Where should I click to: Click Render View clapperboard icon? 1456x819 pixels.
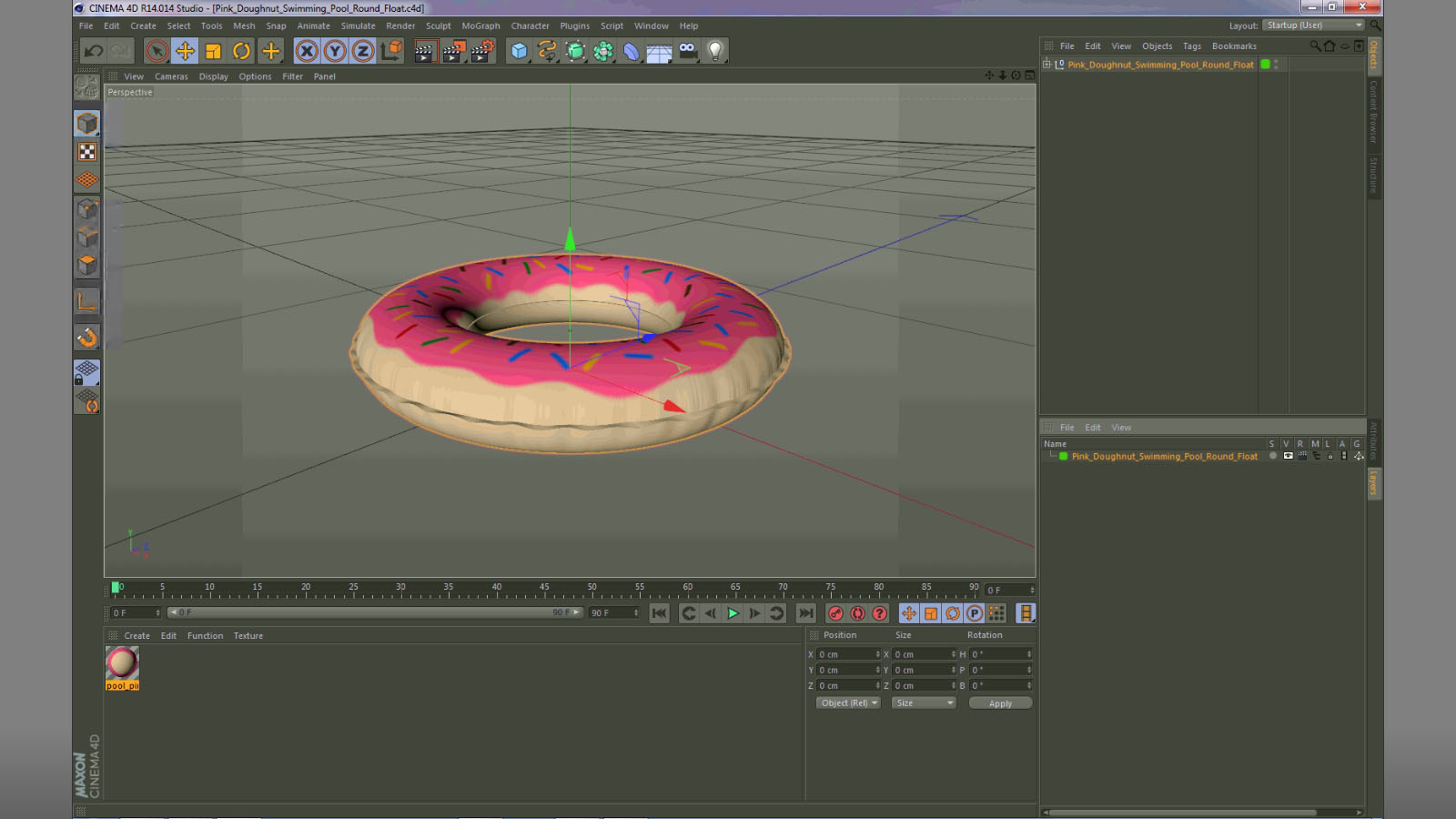pos(424,51)
